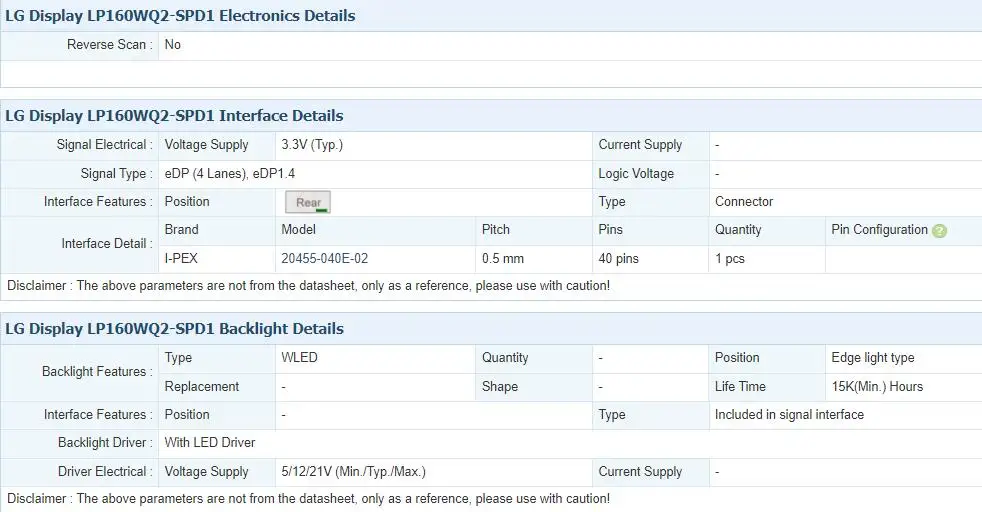Click the 0.5 mm pitch value

503,259
